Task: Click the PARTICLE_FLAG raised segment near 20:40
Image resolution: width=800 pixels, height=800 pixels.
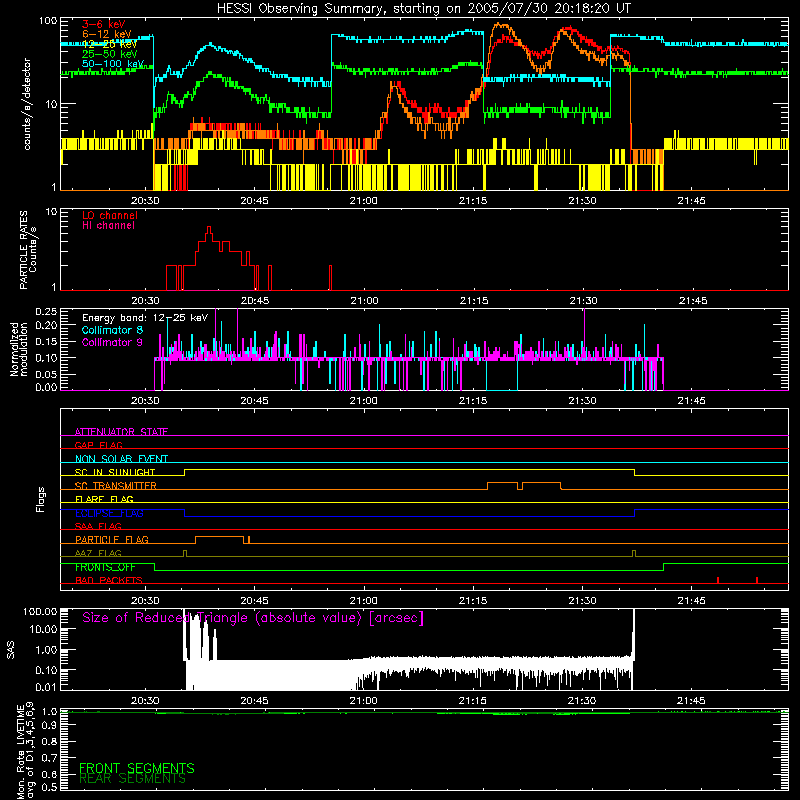Action: point(220,540)
